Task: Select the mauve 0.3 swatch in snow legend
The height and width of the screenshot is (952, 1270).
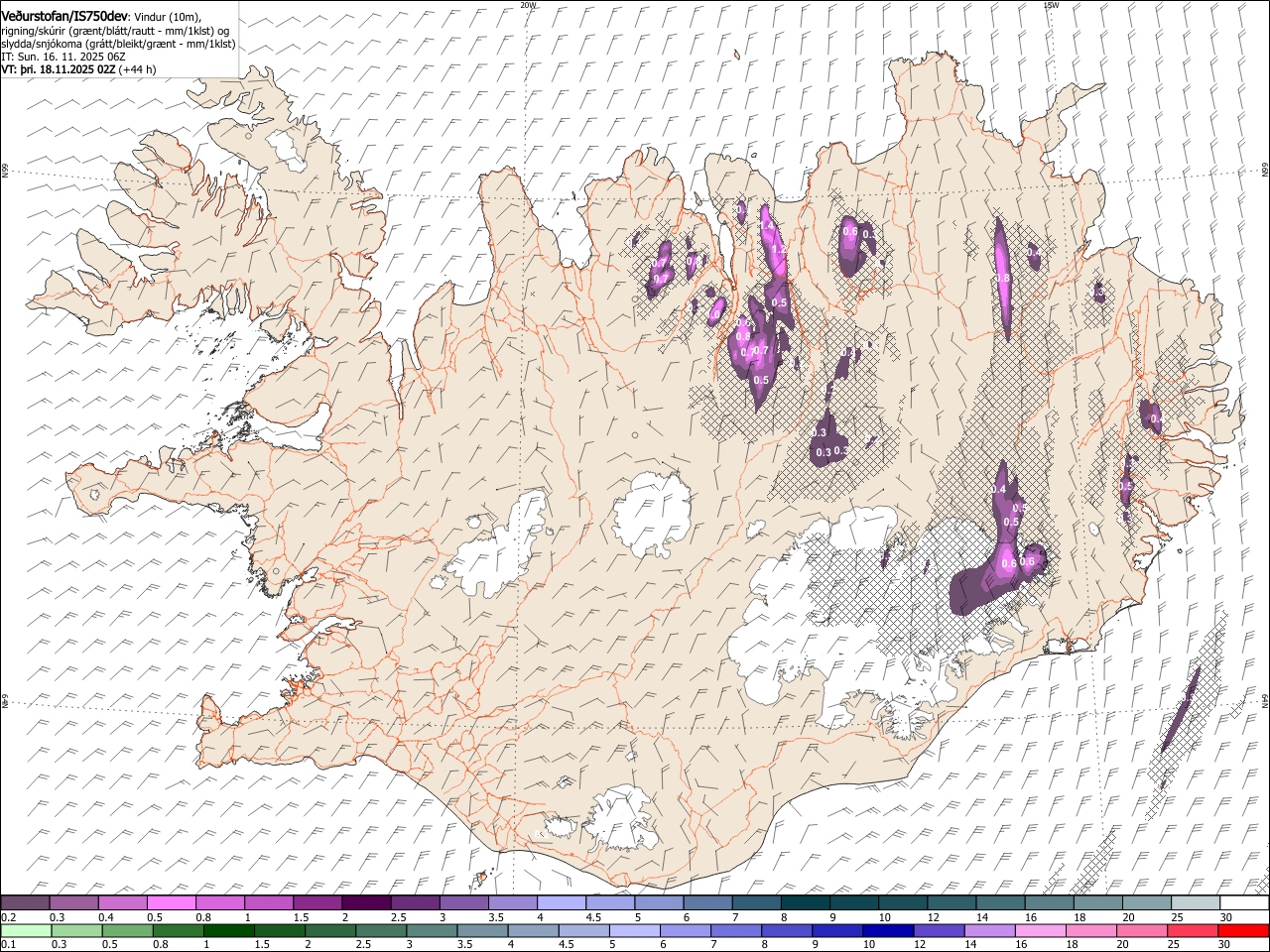Action: (73, 903)
